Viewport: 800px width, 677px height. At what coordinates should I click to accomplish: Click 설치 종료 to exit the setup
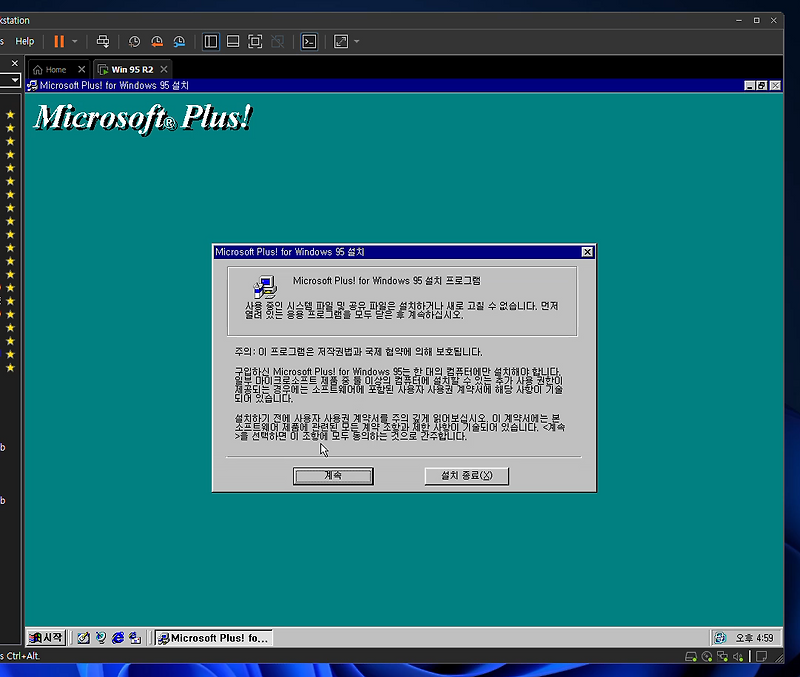pos(466,476)
